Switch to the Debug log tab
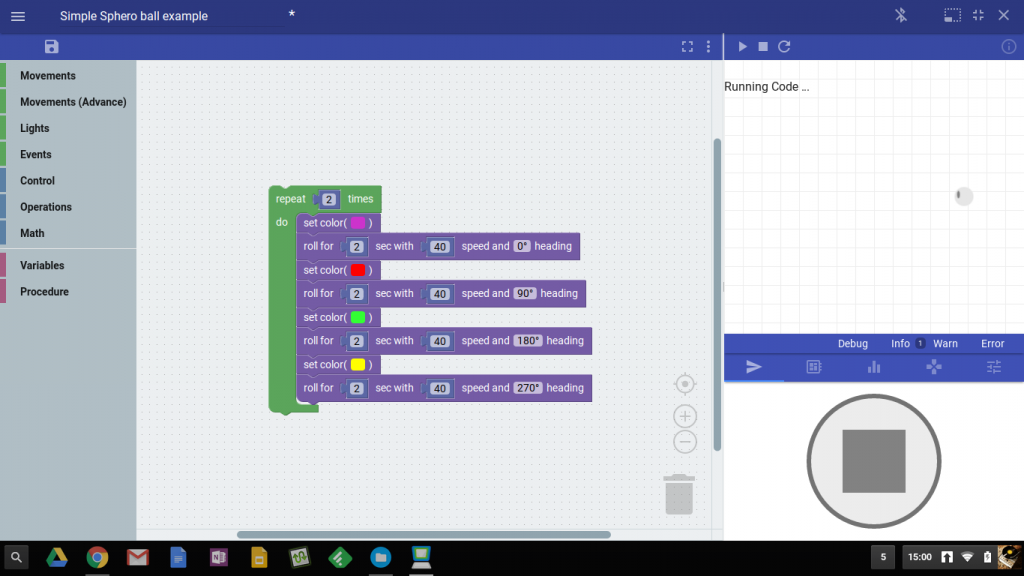This screenshot has width=1024, height=576. click(x=853, y=343)
